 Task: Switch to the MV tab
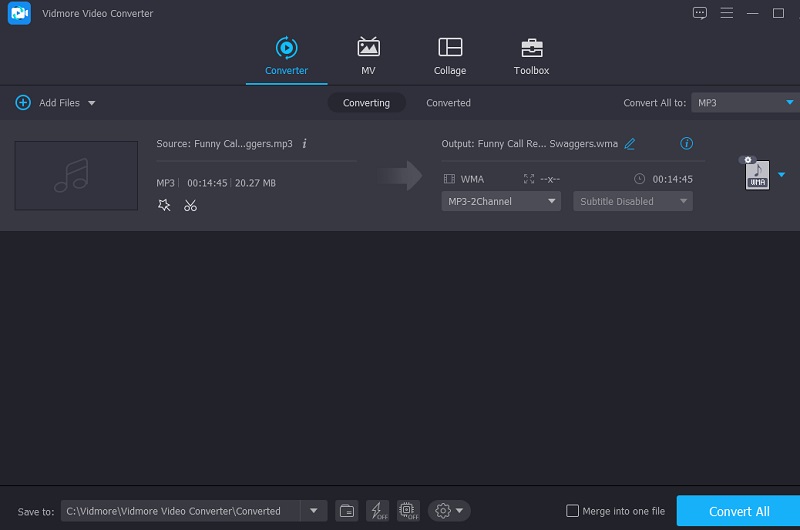[x=368, y=56]
